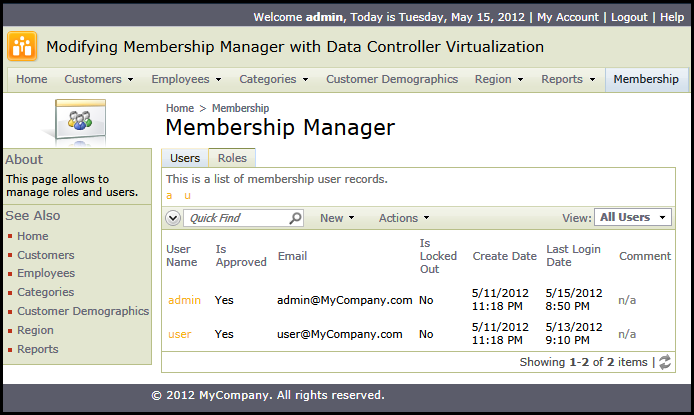Select the Membership navigation tab
Image resolution: width=694 pixels, height=415 pixels.
pyautogui.click(x=646, y=79)
